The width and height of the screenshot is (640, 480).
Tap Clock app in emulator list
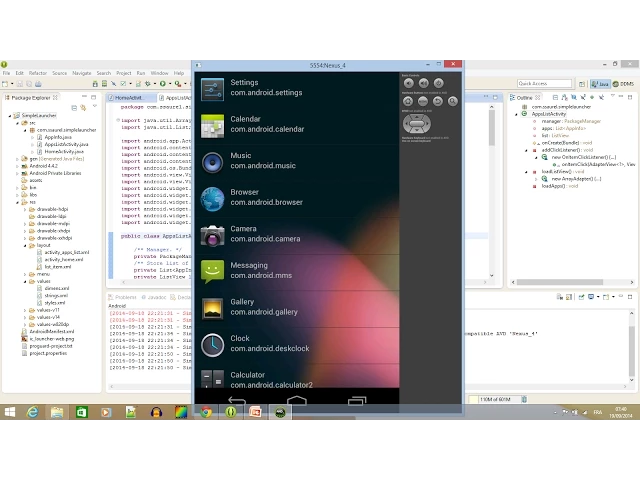(x=297, y=344)
